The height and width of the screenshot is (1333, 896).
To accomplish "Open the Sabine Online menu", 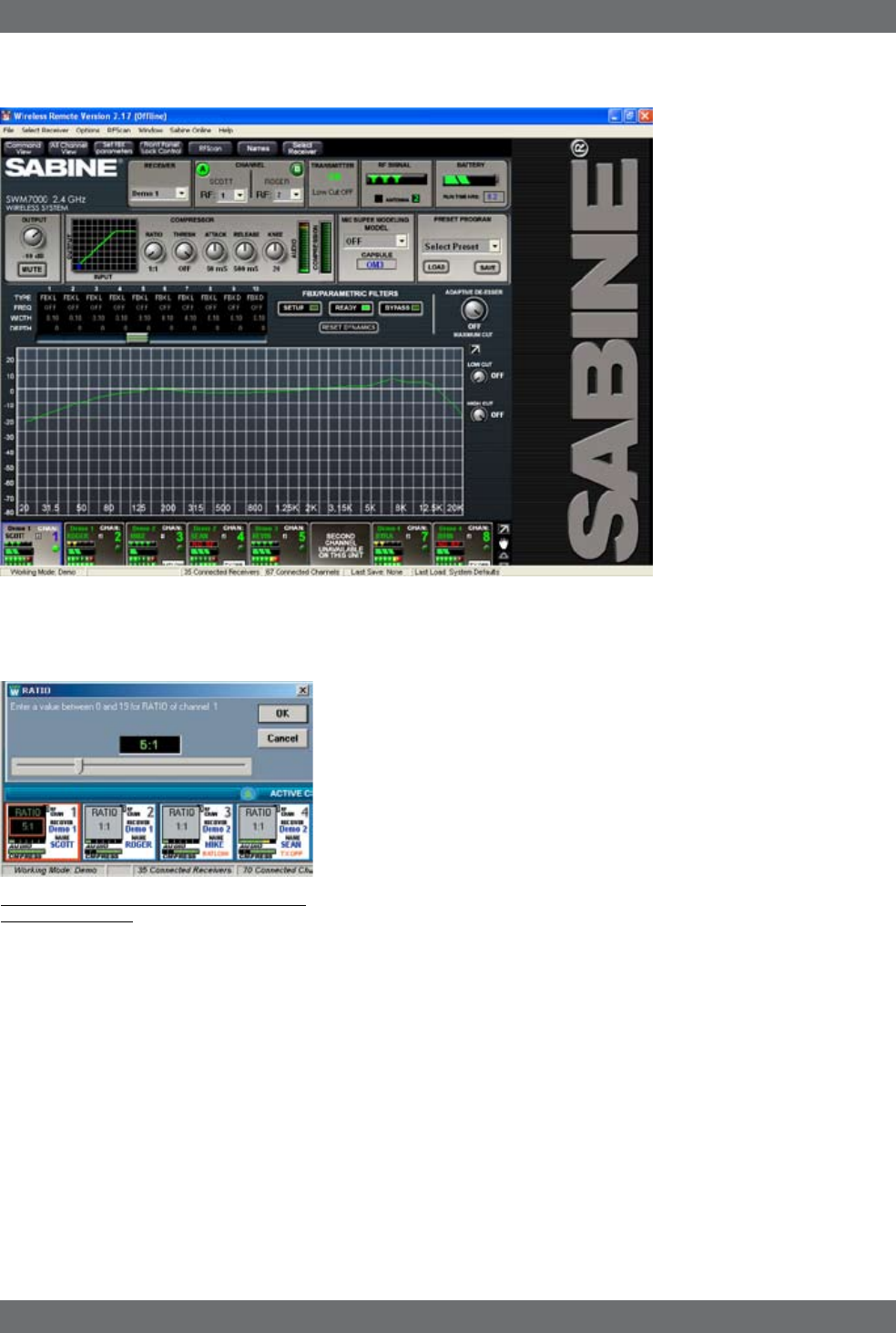I will pos(190,130).
